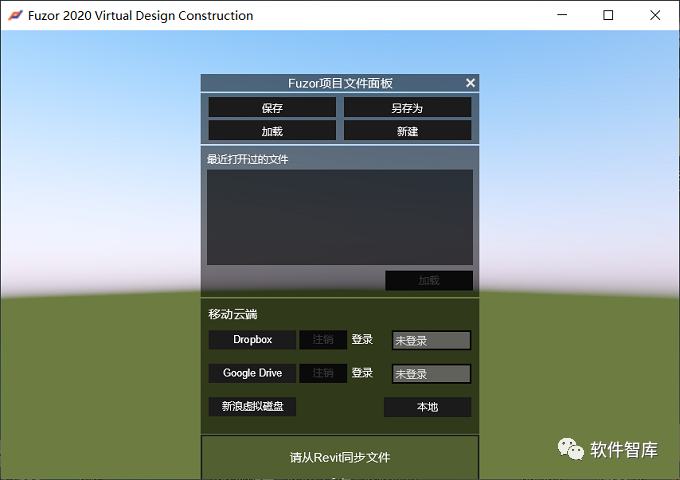This screenshot has height=480, width=680.
Task: Click the 本地 local button
Action: pyautogui.click(x=427, y=407)
